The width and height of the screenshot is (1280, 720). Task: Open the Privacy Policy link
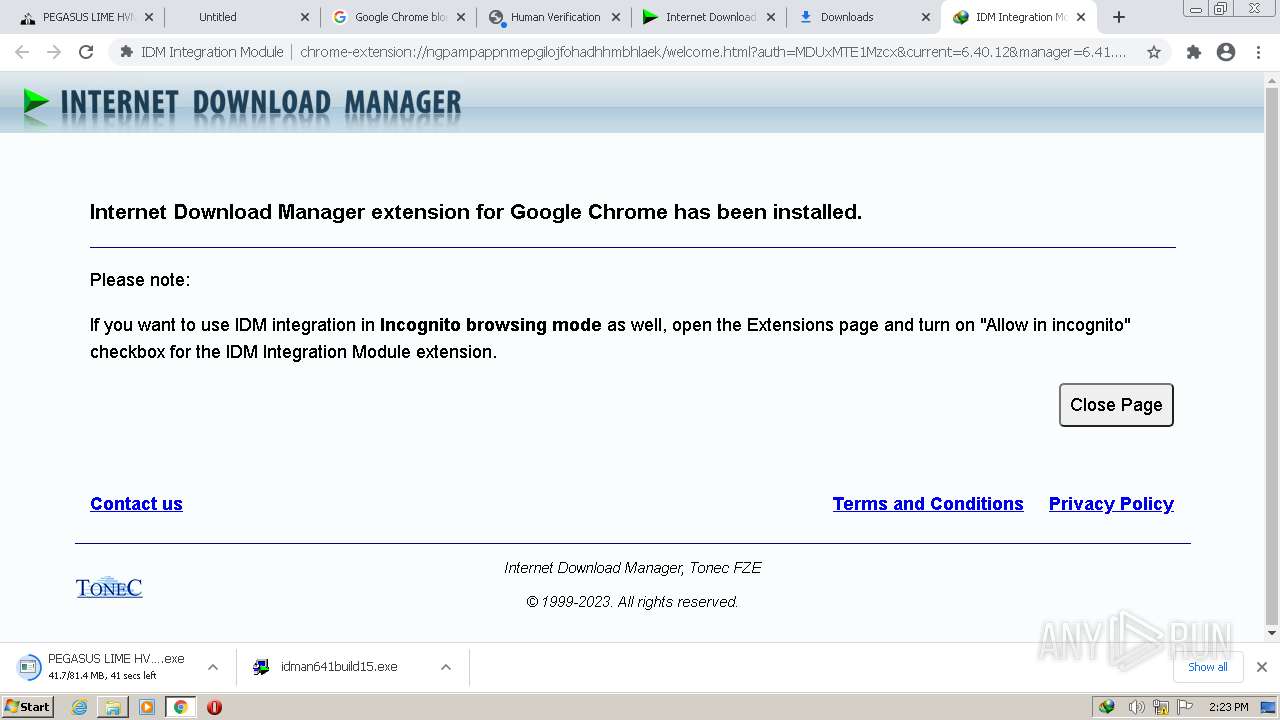[1111, 504]
